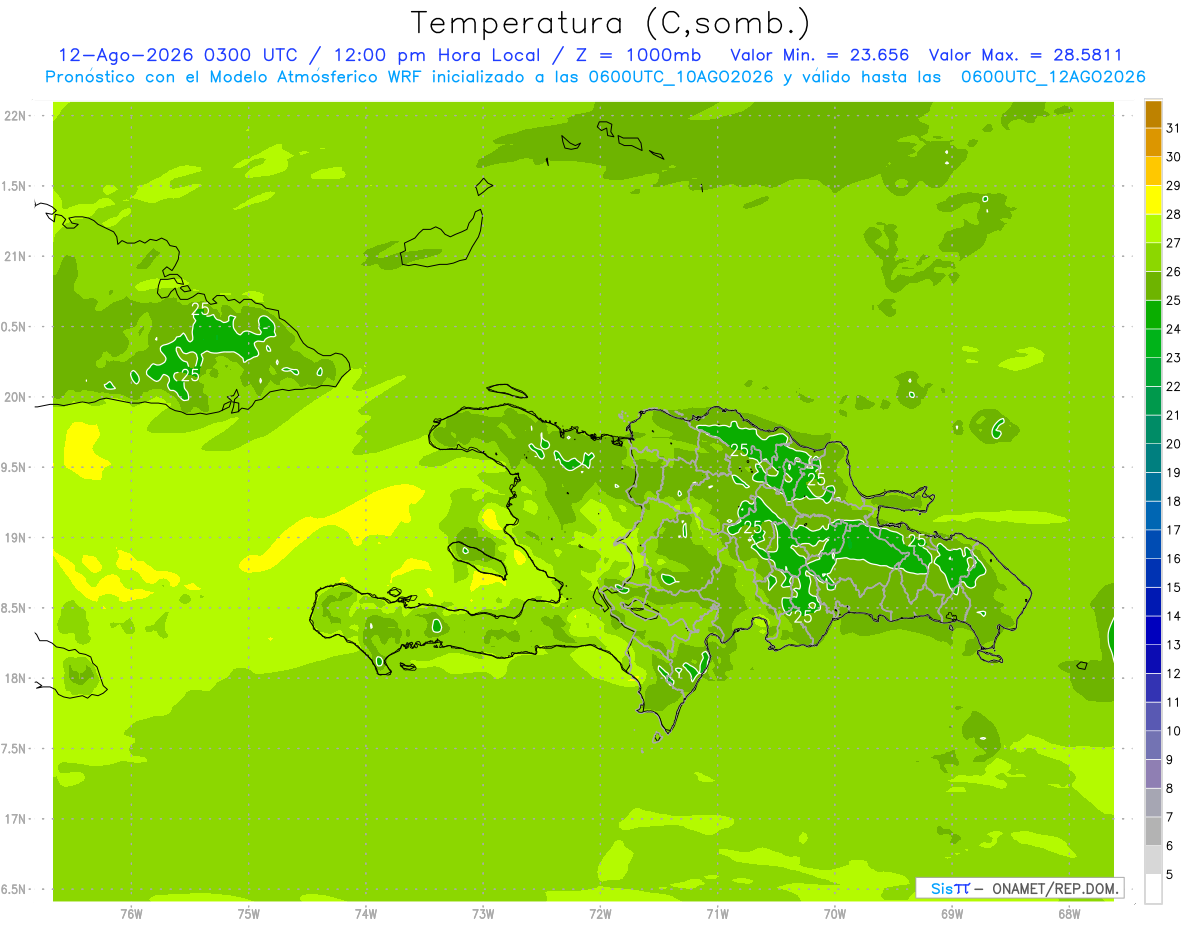1200x927 pixels.
Task: Click the '71W' longitude axis label
Action: tap(717, 914)
